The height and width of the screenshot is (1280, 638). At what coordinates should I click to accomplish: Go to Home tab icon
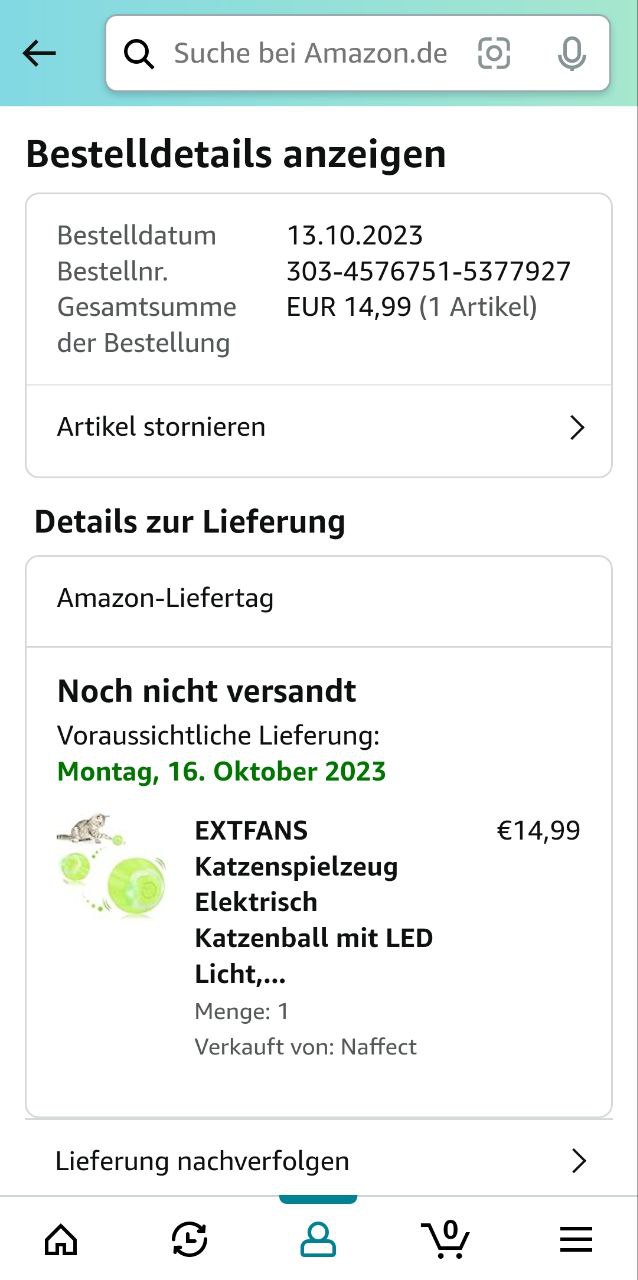click(x=62, y=1240)
